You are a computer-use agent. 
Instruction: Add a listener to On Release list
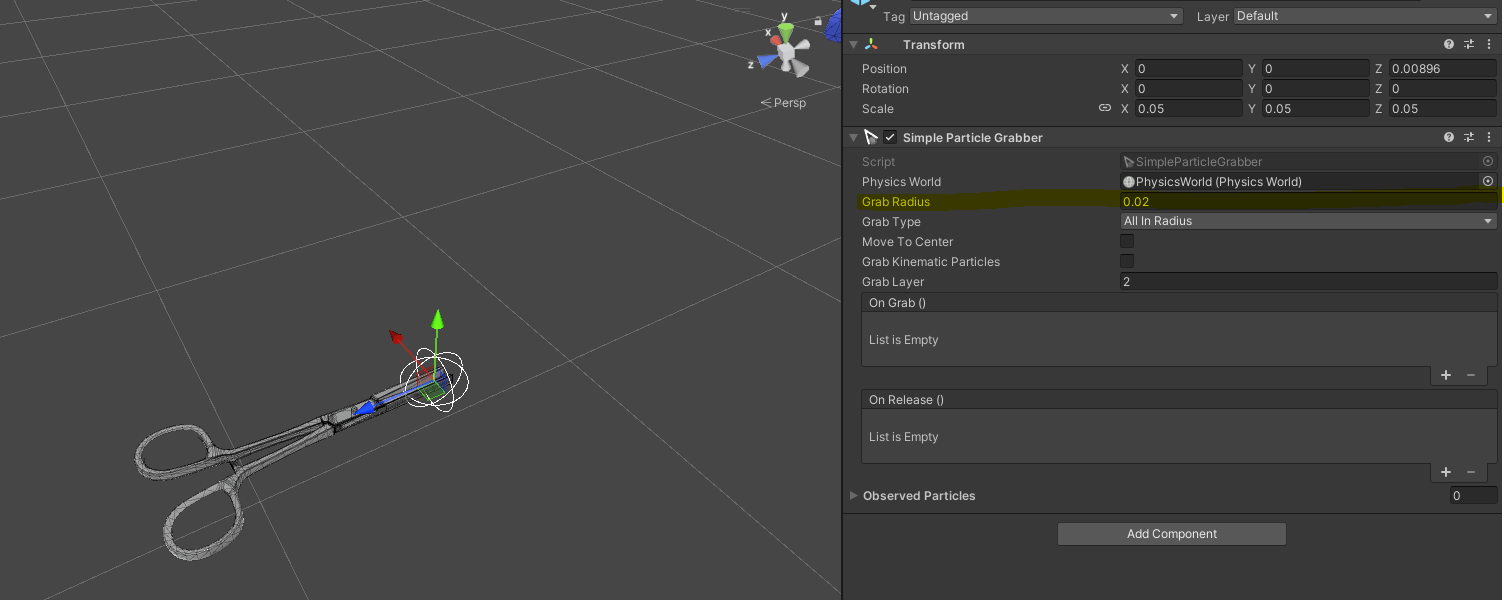(1446, 472)
